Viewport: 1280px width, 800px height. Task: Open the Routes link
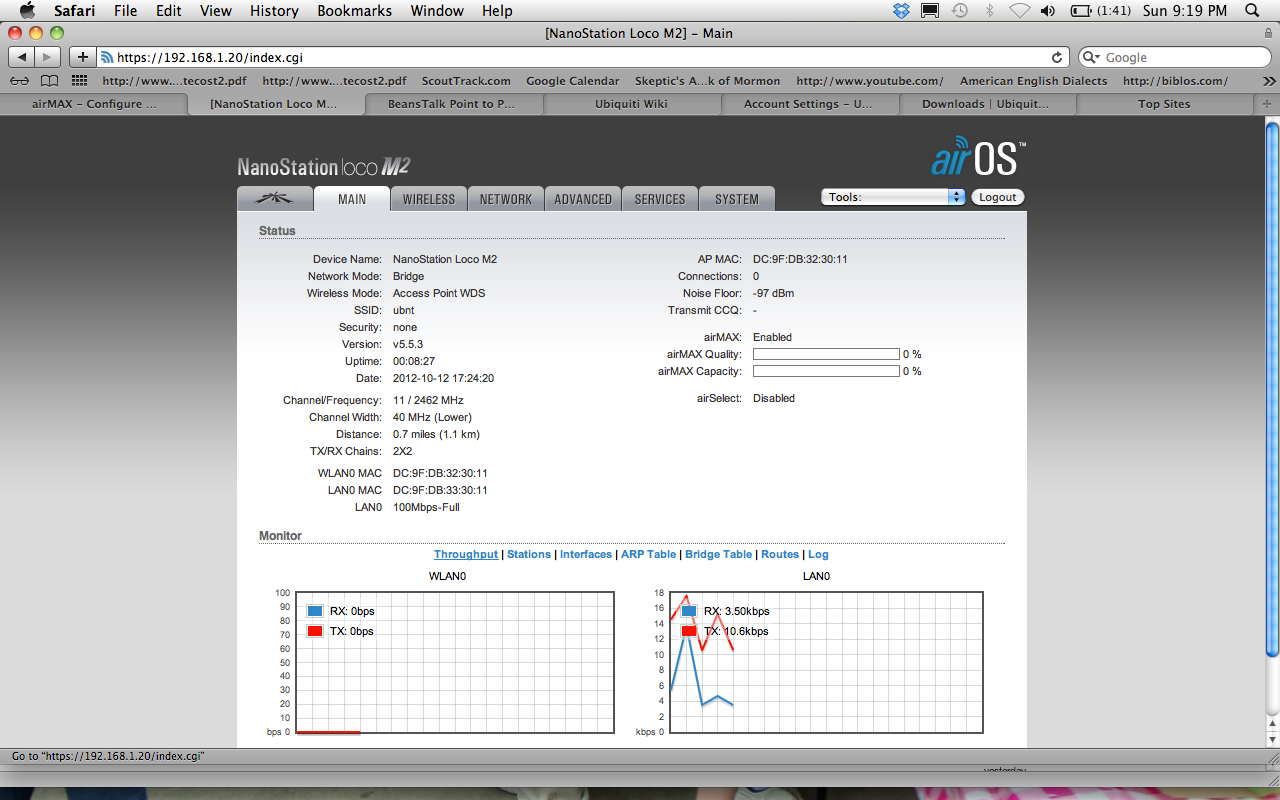(x=780, y=554)
